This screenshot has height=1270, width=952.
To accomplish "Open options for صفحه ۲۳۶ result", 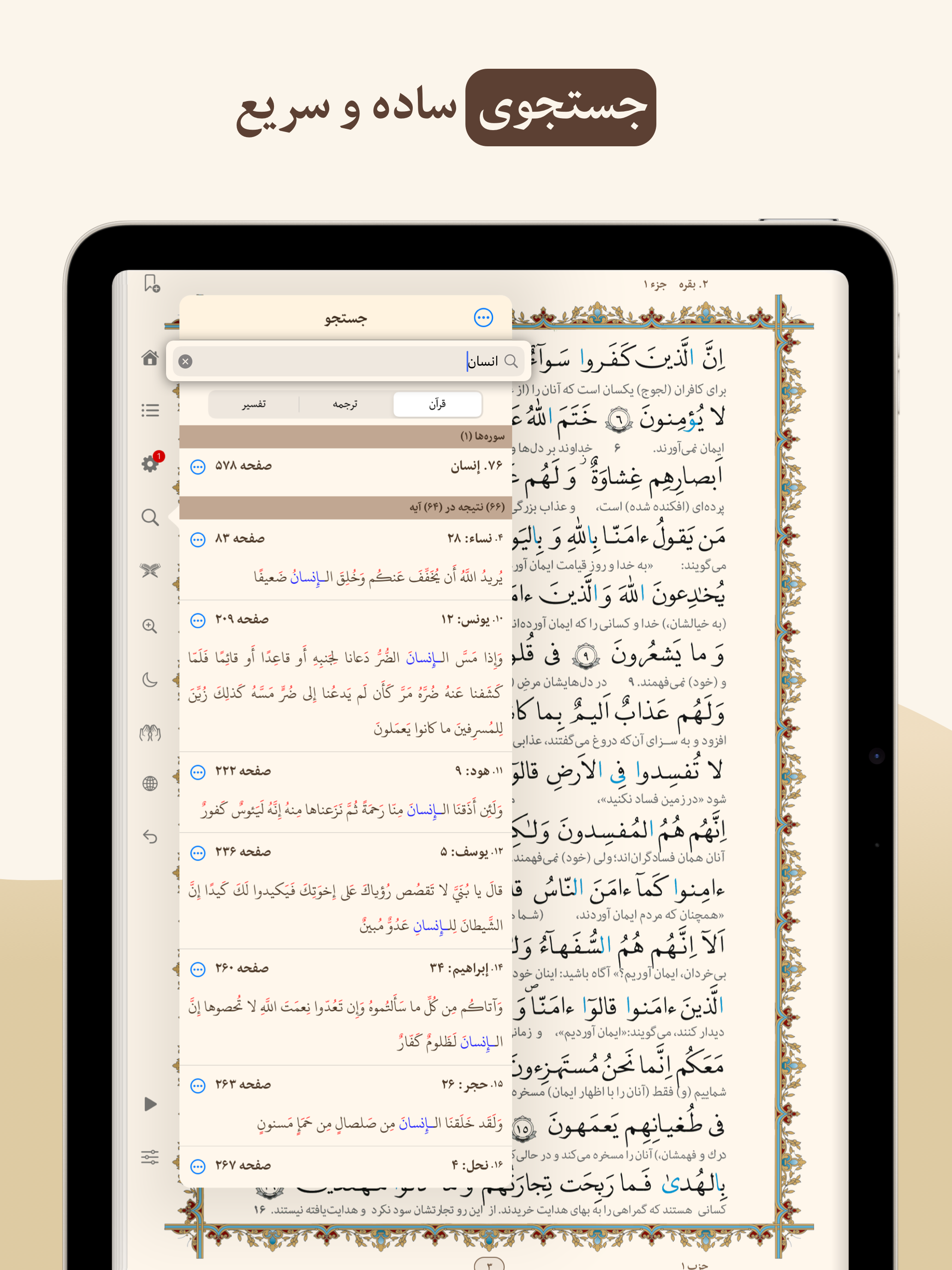I will (x=198, y=853).
